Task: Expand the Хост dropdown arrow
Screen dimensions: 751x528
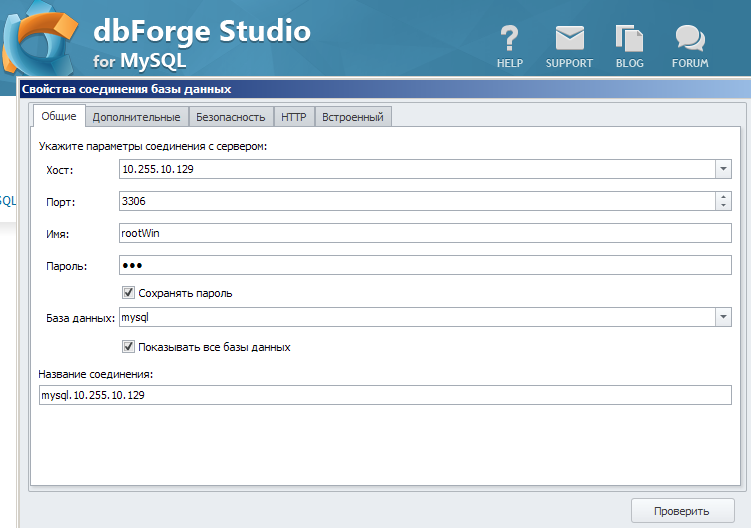Action: [x=723, y=169]
